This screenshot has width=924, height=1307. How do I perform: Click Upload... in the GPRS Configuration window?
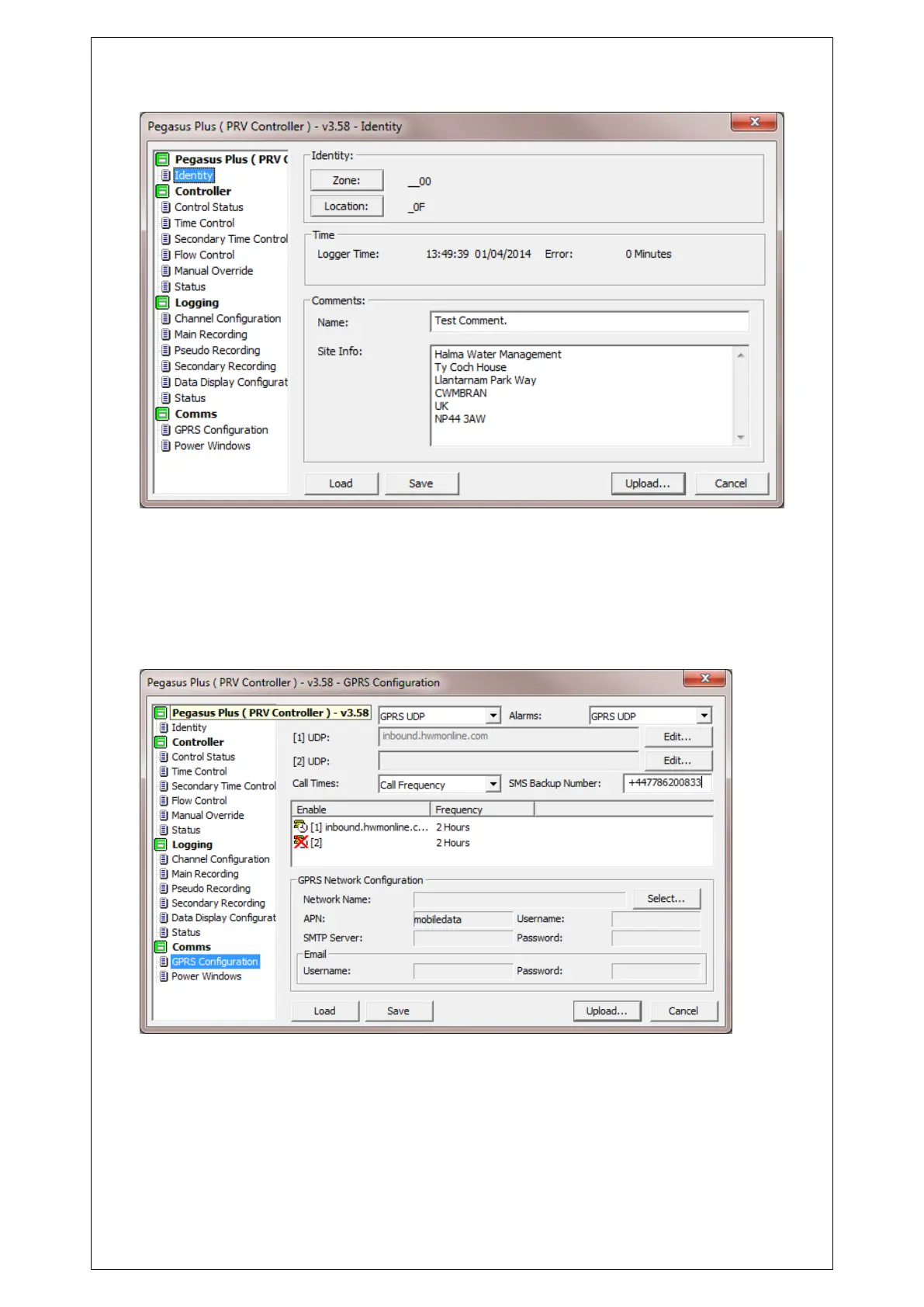pos(607,1011)
